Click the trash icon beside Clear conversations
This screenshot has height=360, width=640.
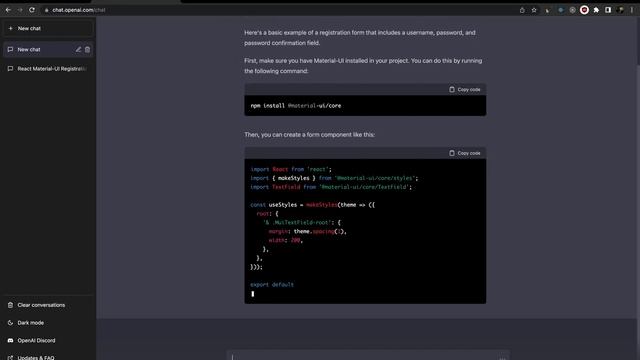click(10, 305)
